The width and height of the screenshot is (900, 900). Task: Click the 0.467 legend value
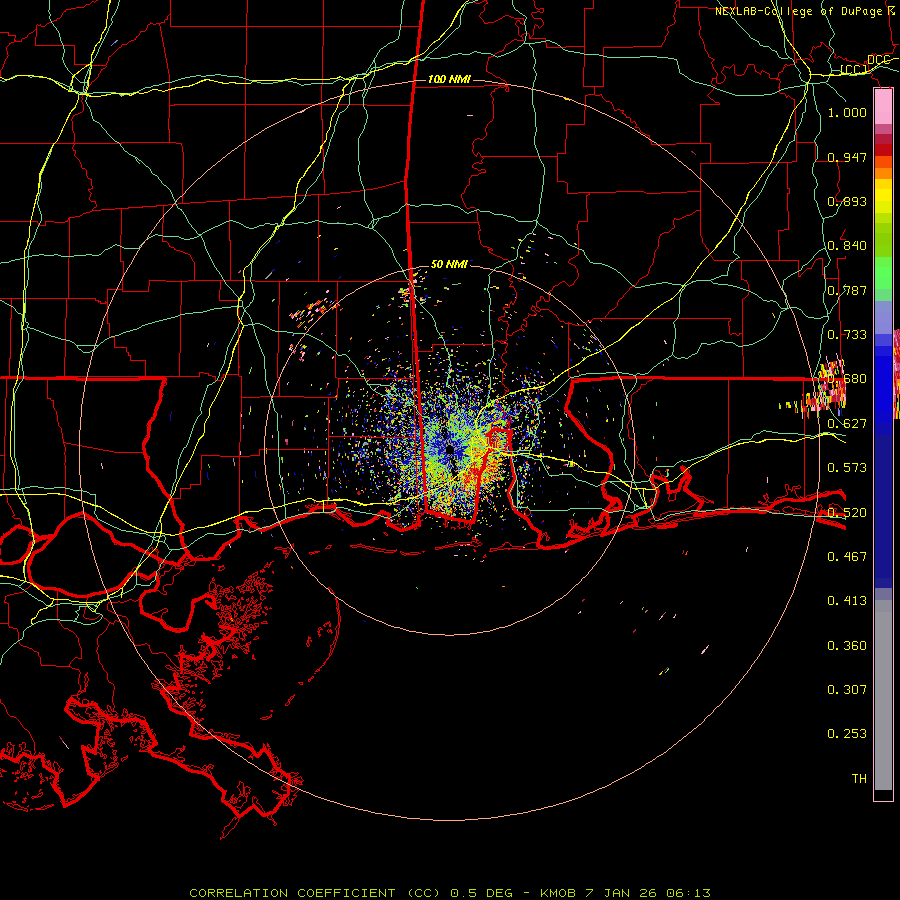click(x=847, y=556)
